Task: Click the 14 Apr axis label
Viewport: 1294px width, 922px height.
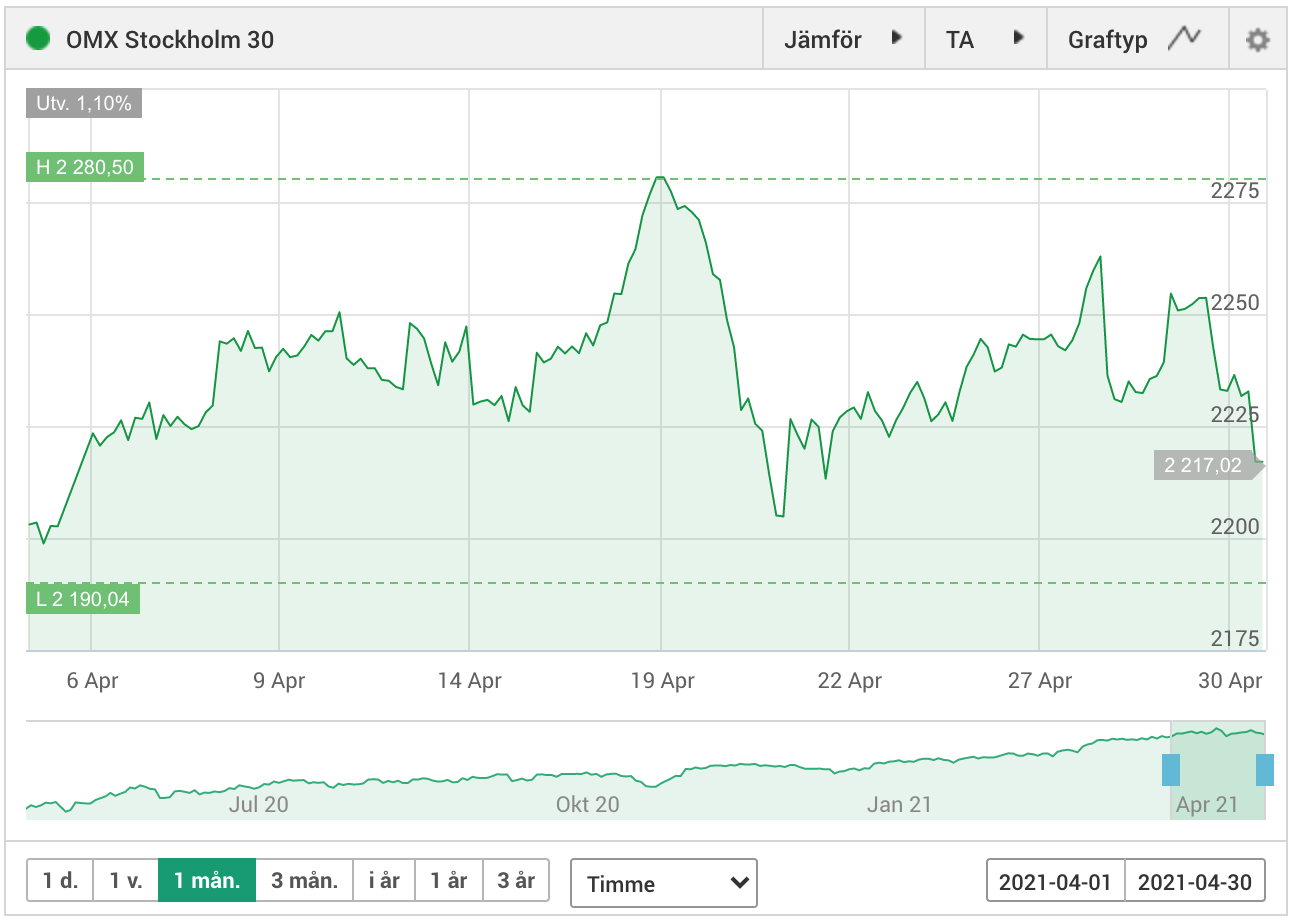Action: coord(470,681)
